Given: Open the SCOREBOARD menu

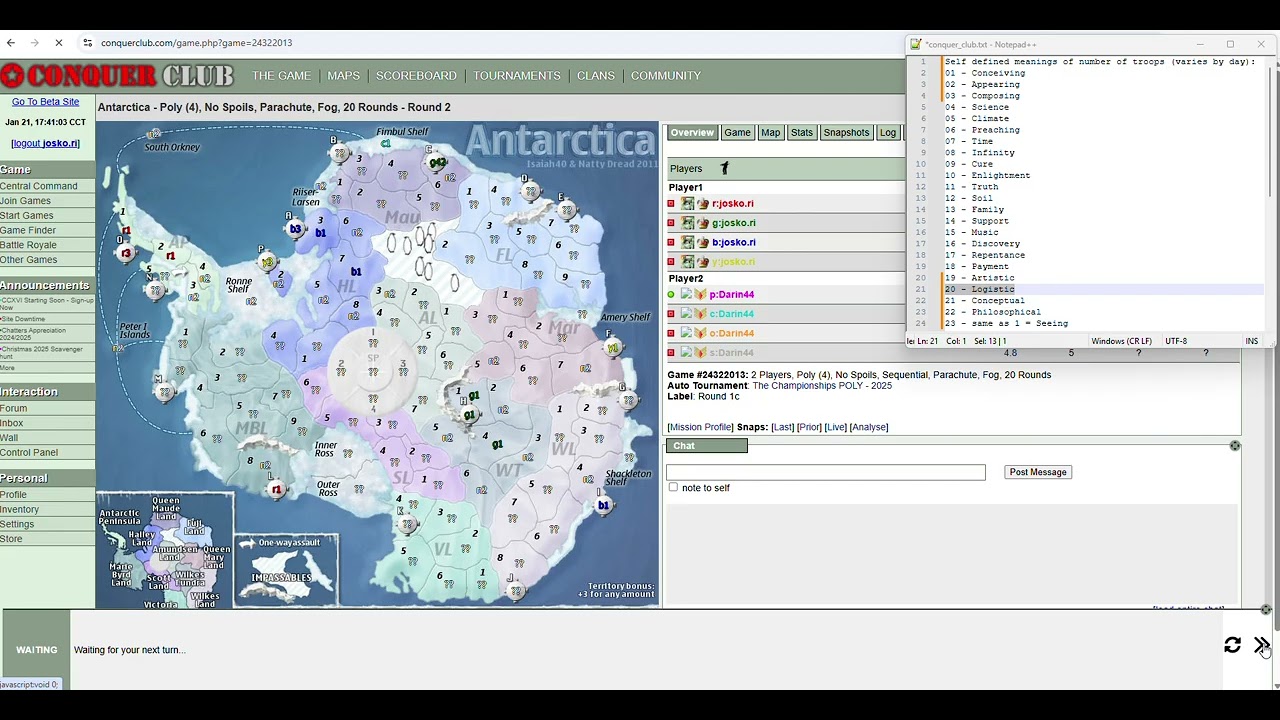Looking at the screenshot, I should pyautogui.click(x=416, y=76).
